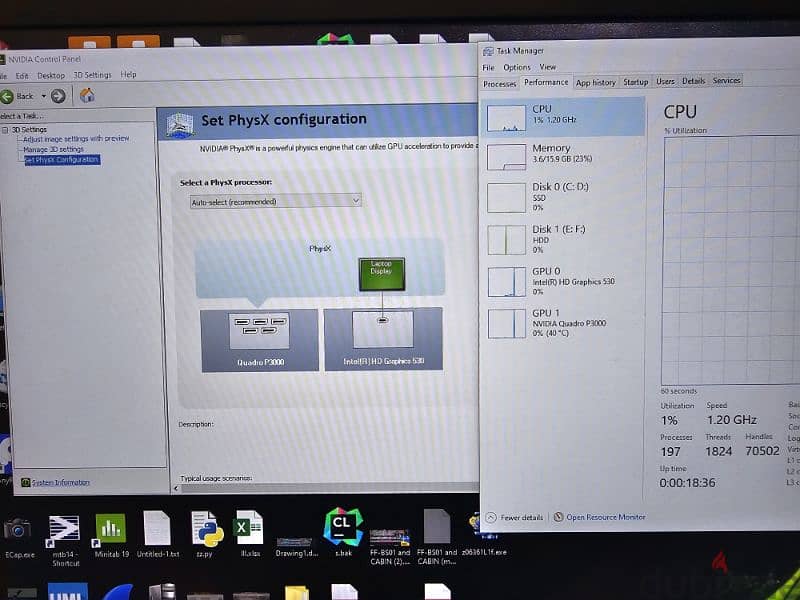Switch to the Details tab
The width and height of the screenshot is (800, 600).
pyautogui.click(x=693, y=81)
